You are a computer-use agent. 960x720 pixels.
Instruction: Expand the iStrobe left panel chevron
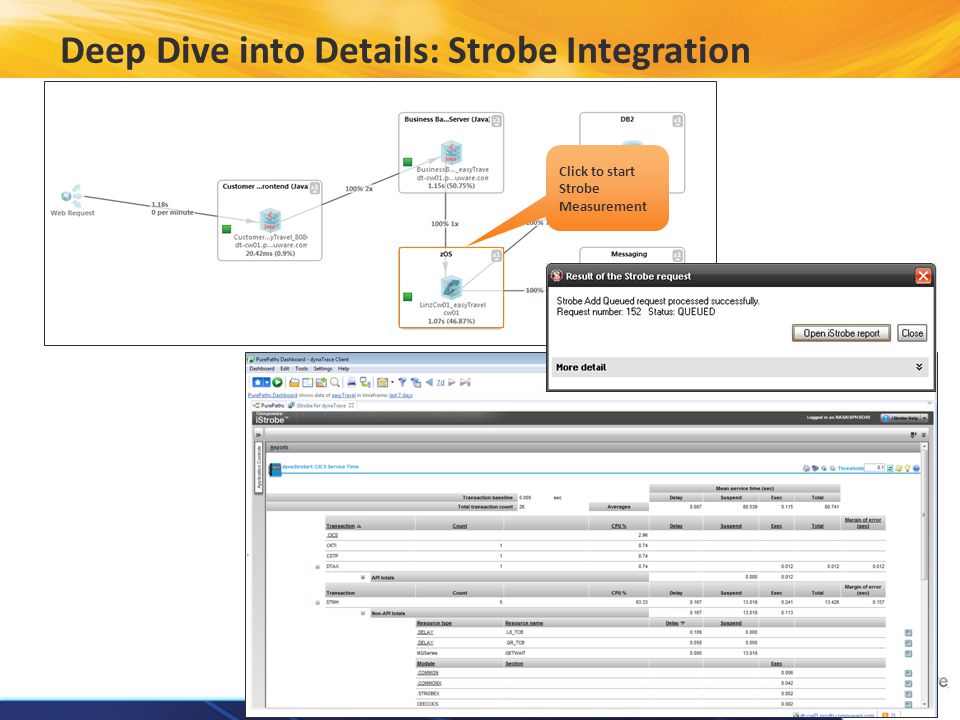(x=258, y=434)
